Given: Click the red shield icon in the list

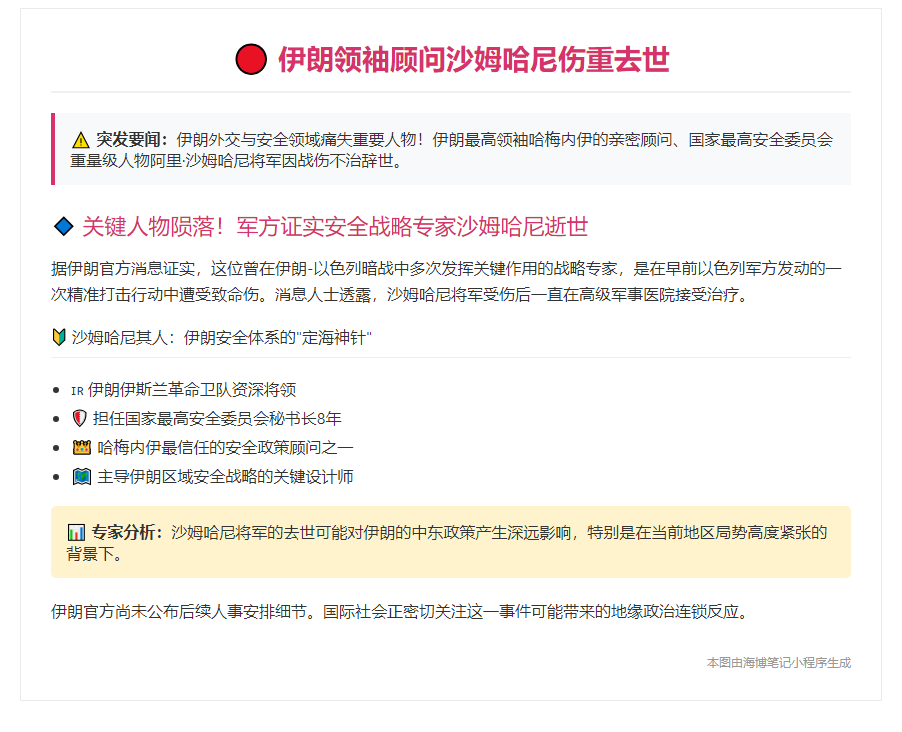Looking at the screenshot, I should [x=80, y=419].
